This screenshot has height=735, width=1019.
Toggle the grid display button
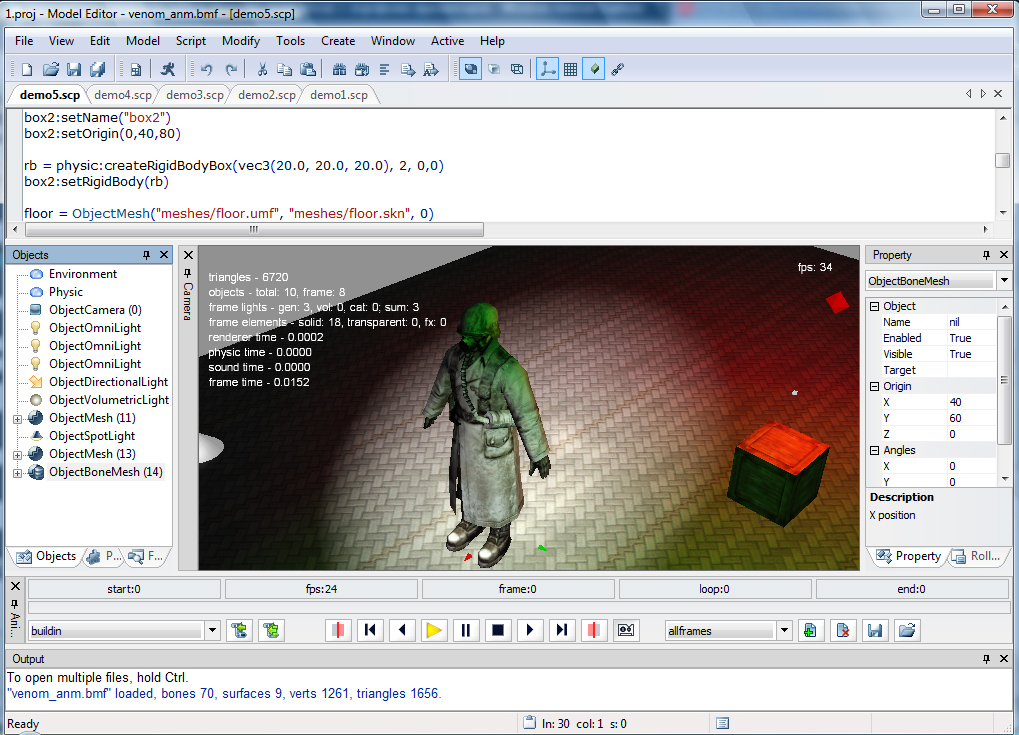[570, 69]
